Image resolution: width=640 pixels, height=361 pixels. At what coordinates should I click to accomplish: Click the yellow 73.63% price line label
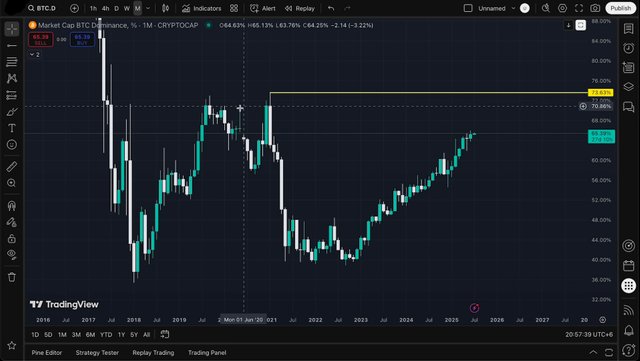(x=601, y=93)
